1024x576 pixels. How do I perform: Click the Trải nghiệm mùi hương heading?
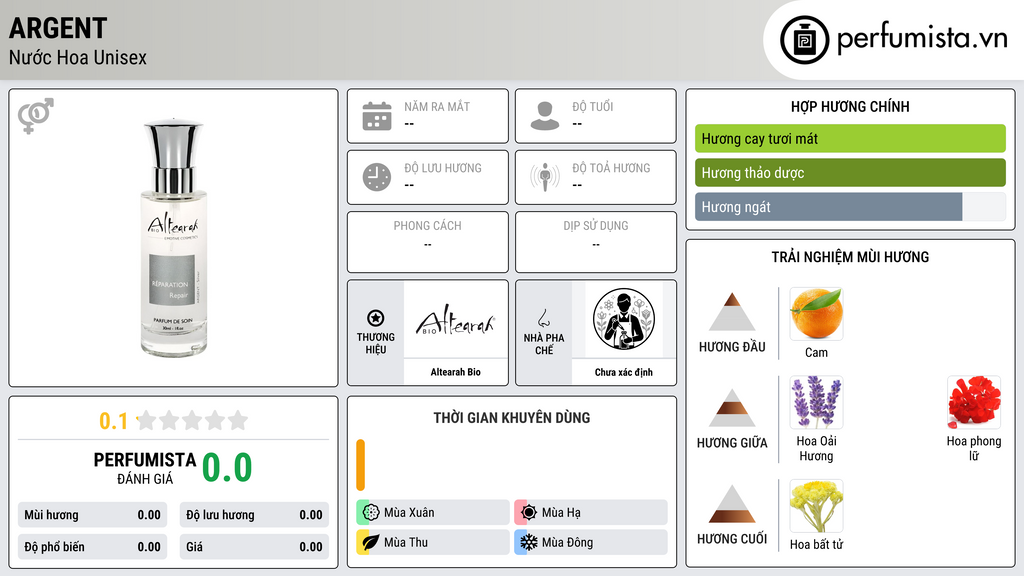(850, 257)
